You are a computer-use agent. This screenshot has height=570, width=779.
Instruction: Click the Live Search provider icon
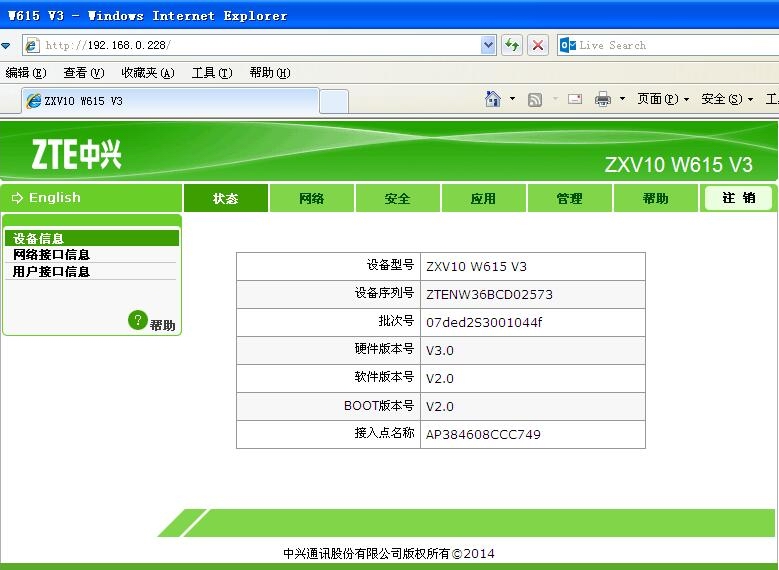pos(568,45)
